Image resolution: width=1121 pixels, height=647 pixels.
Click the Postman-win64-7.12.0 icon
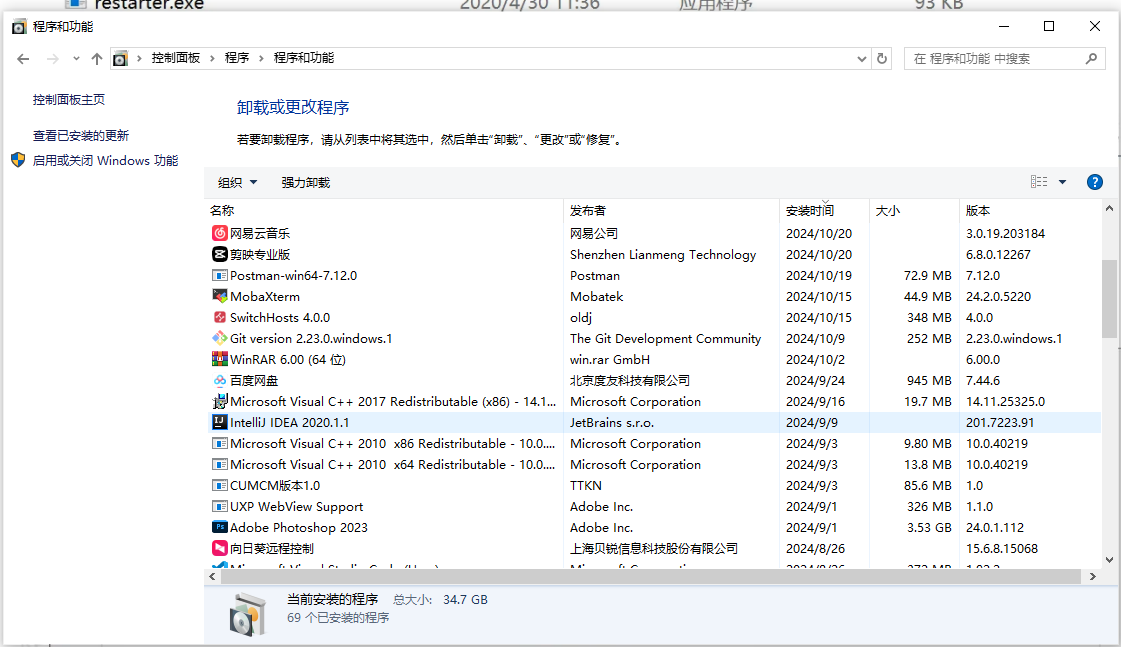coord(219,275)
